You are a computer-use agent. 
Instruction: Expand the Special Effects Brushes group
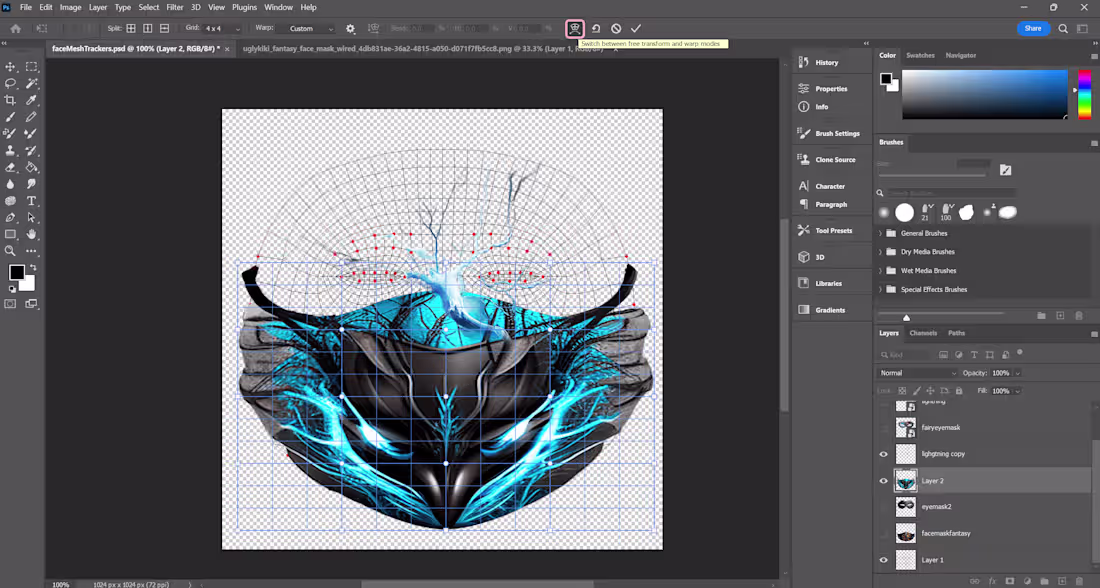click(x=882, y=289)
